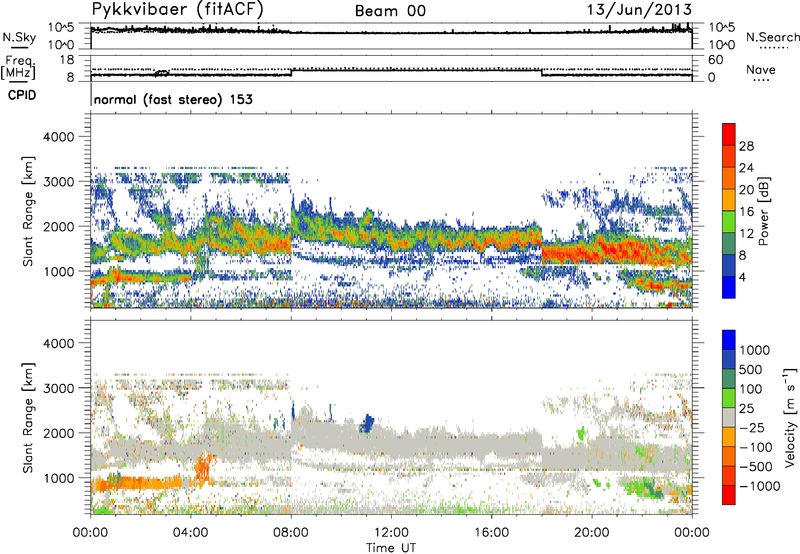Click blue bottom of power colorbar
Screen dimensions: 800x554
click(729, 288)
